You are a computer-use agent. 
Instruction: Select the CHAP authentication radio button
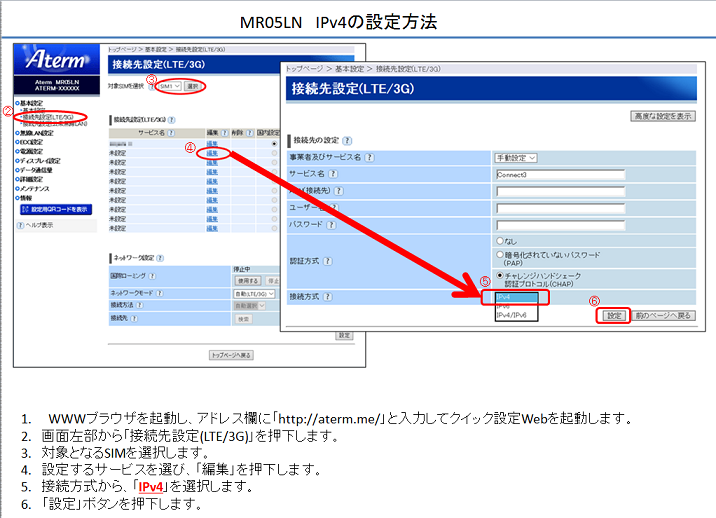click(x=500, y=275)
